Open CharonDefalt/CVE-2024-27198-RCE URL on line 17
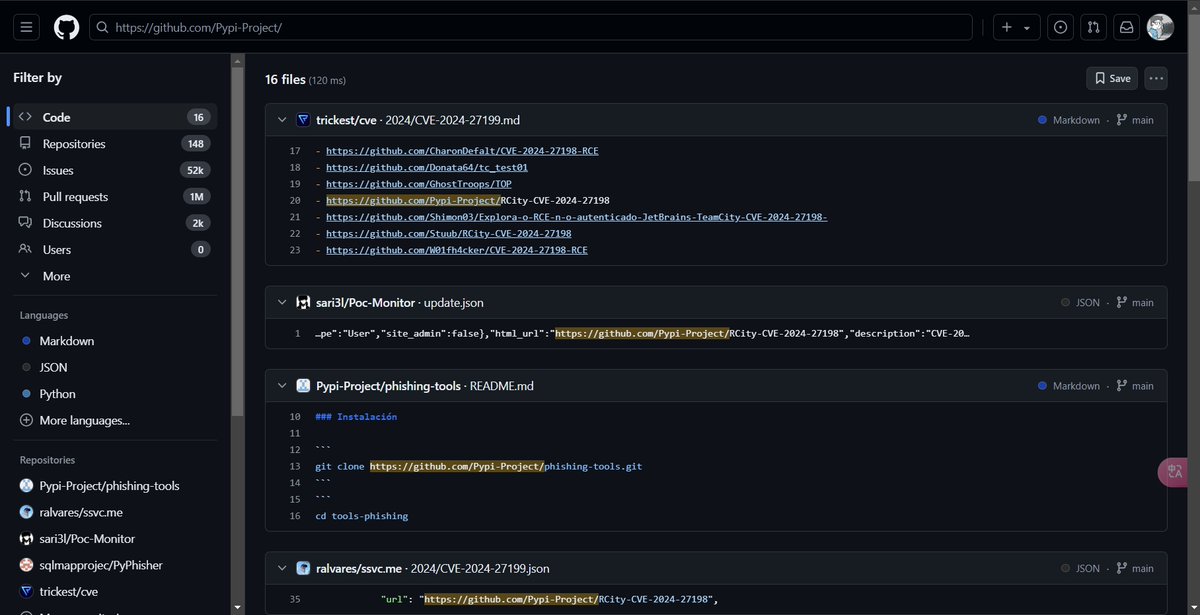 coord(462,151)
